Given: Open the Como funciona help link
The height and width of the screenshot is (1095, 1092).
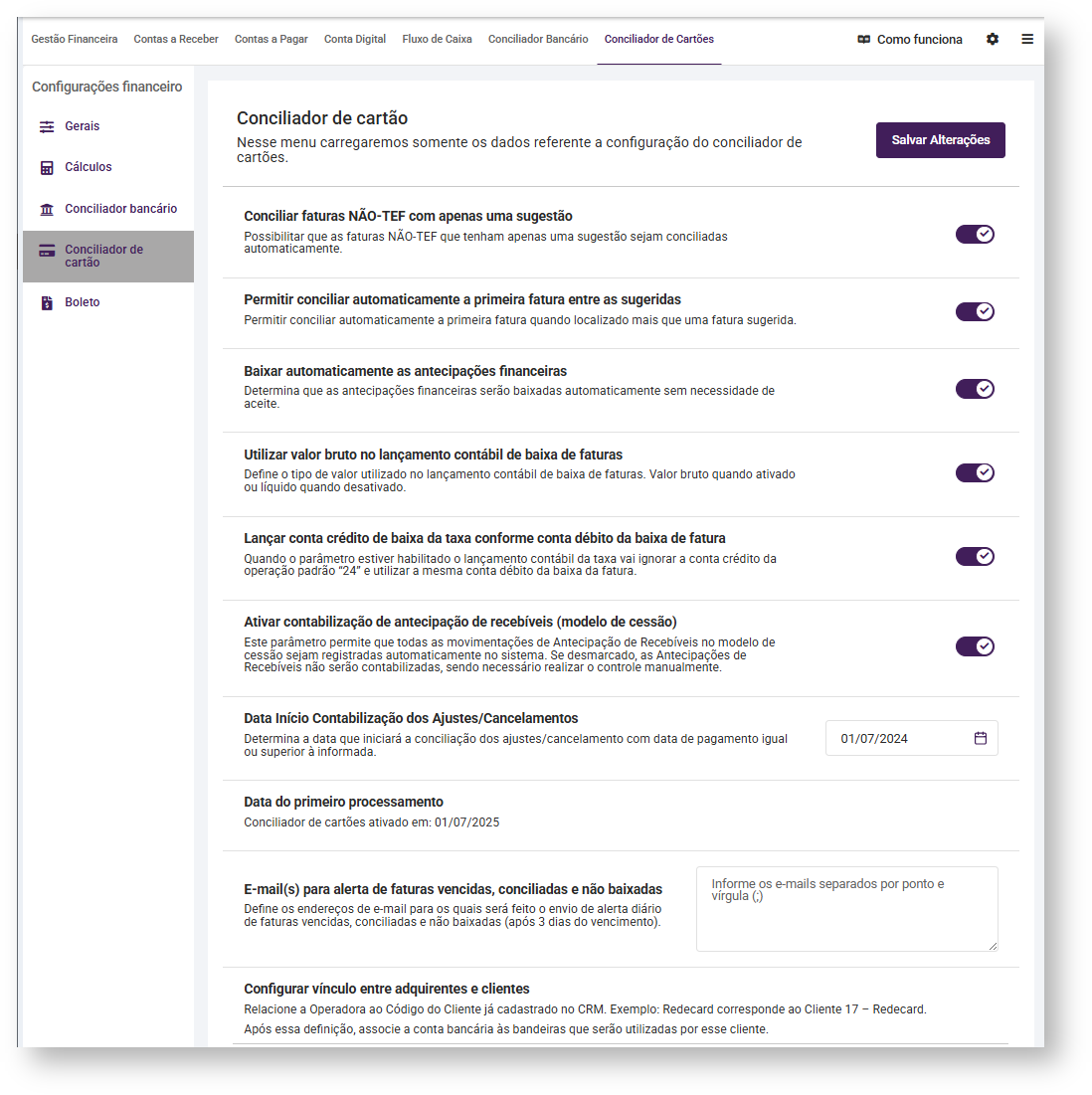Looking at the screenshot, I should (x=910, y=40).
